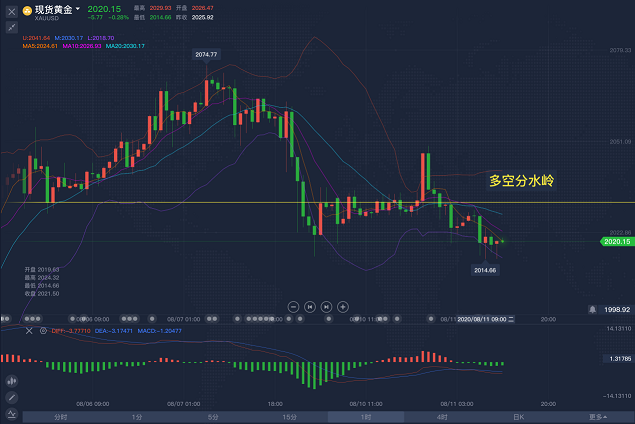Screen dimensions: 635x424
Task: Select the 15分 timeframe tab
Action: click(288, 416)
